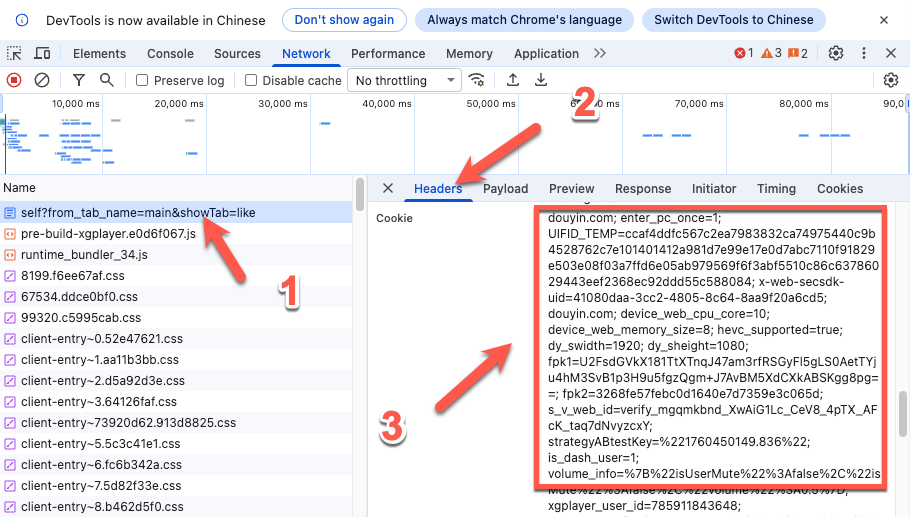Click the import HAR upload icon
This screenshot has height=517, width=910.
tap(513, 80)
